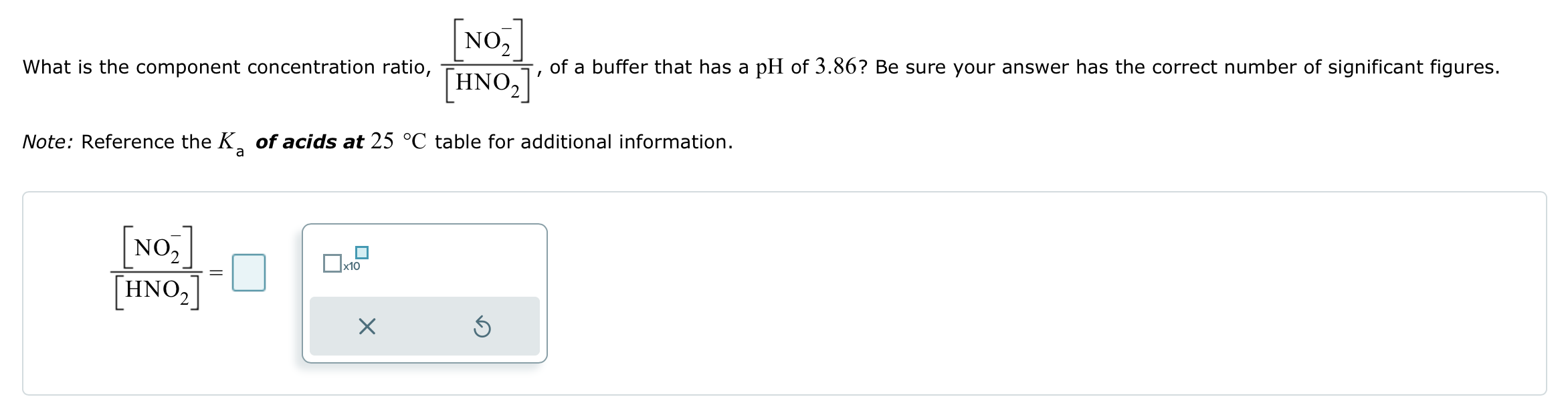Click the Note reference text line
This screenshot has height=413, width=1568.
[x=375, y=141]
